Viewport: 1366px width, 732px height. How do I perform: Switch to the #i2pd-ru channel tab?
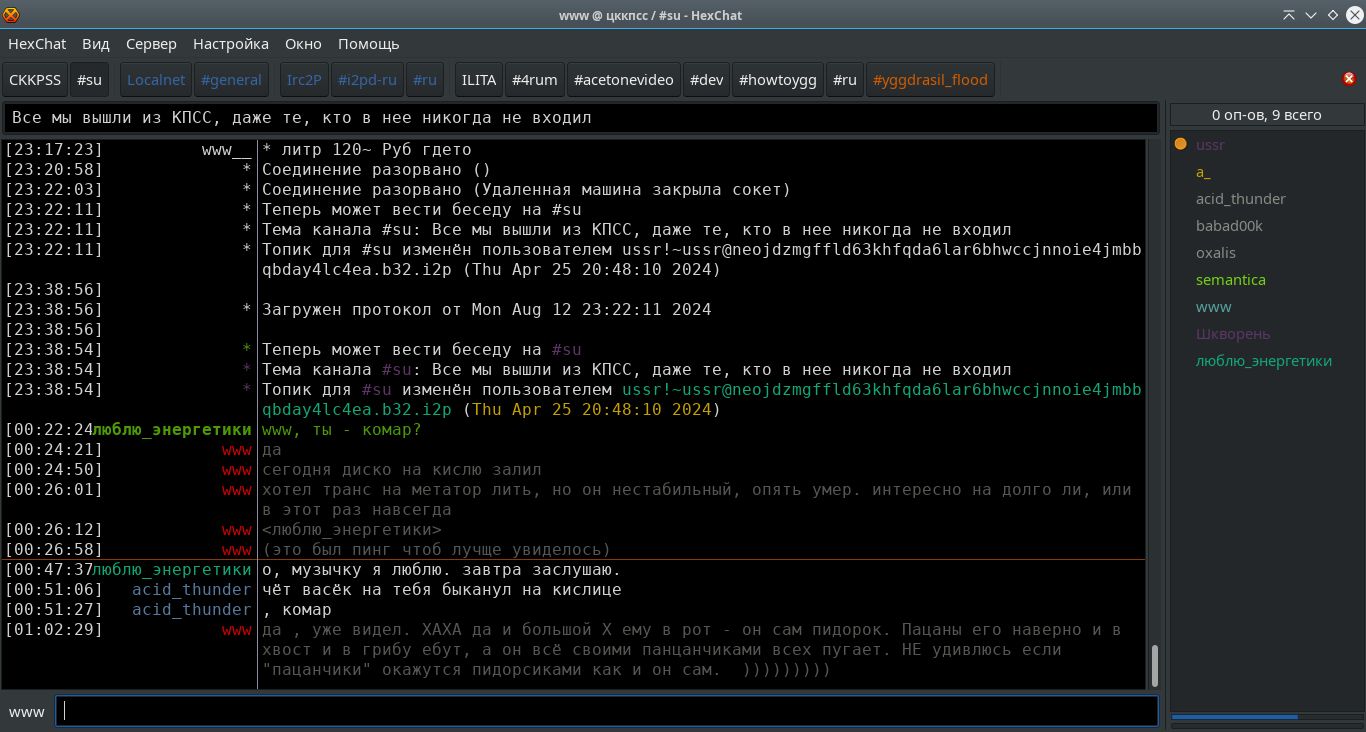(x=367, y=80)
